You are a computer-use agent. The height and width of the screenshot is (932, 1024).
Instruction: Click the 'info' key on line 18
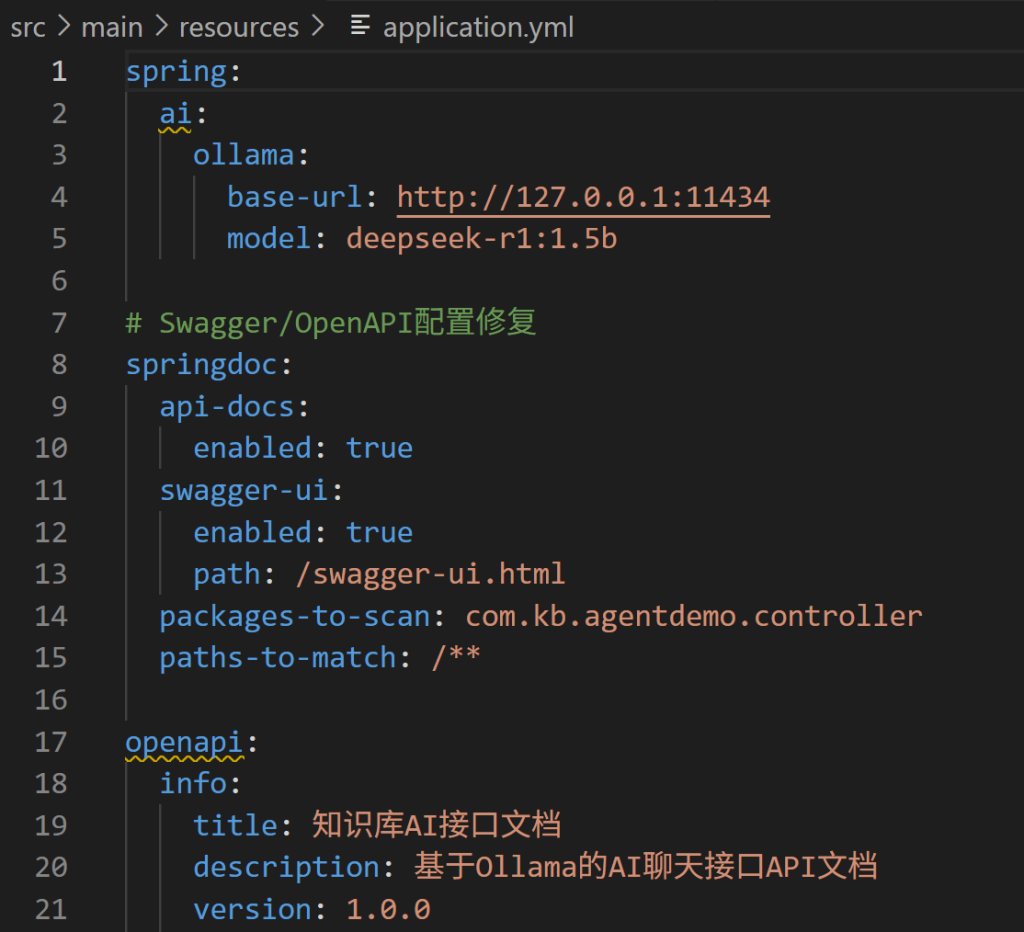[x=193, y=784]
